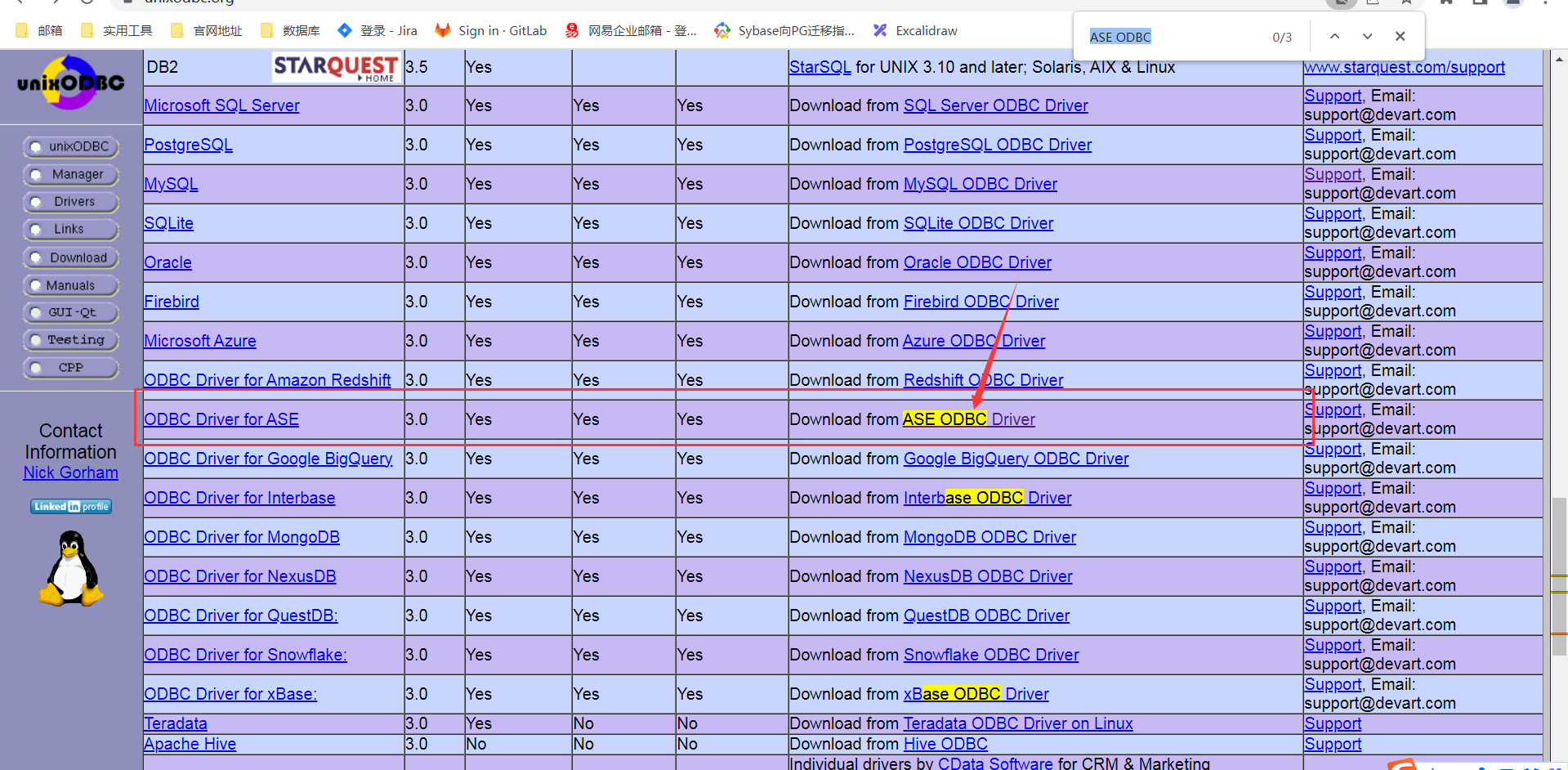Download the MySQL ODBC Driver

pyautogui.click(x=981, y=184)
